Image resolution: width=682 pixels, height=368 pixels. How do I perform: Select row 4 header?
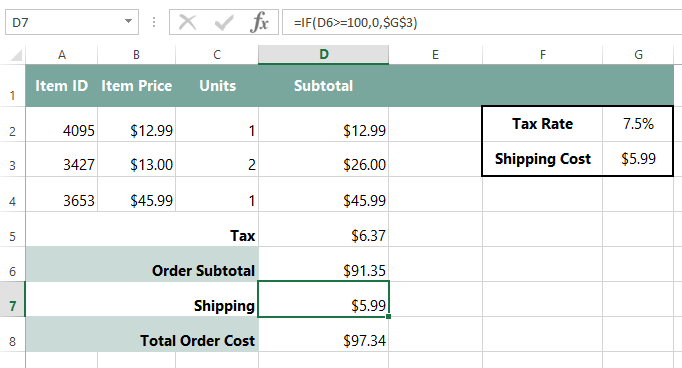point(13,194)
